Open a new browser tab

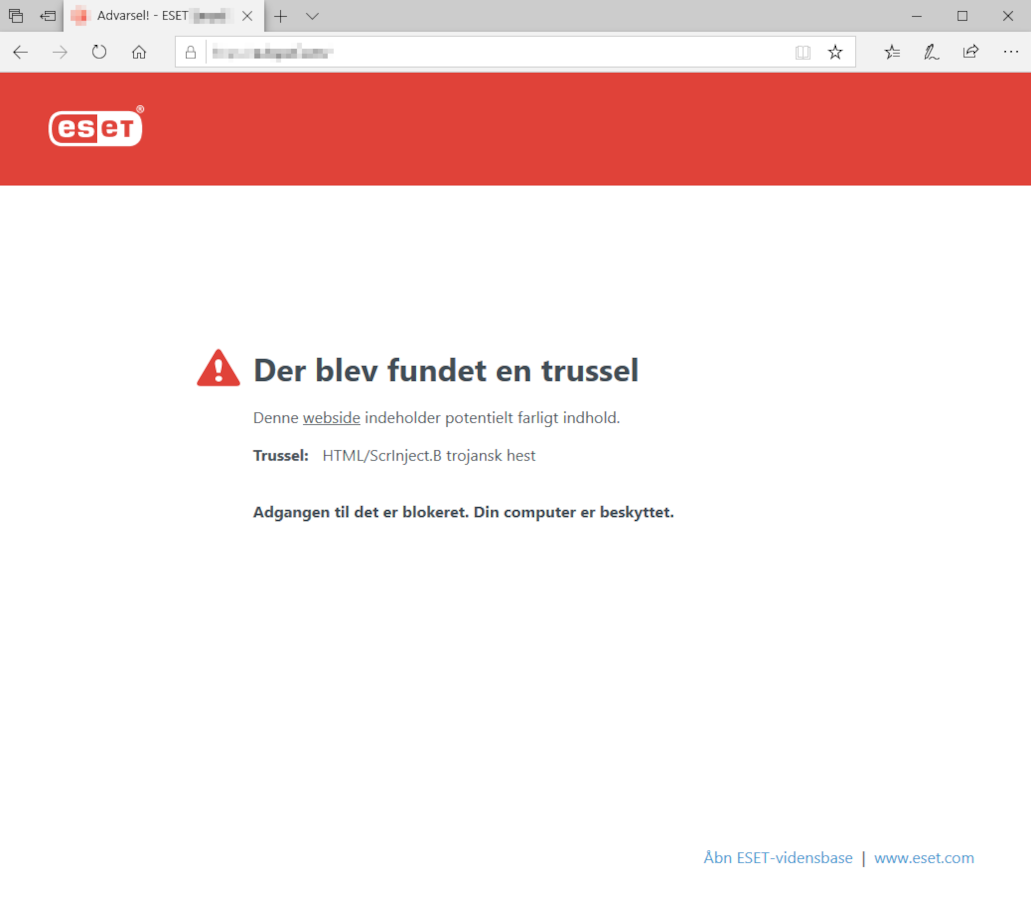[x=281, y=16]
